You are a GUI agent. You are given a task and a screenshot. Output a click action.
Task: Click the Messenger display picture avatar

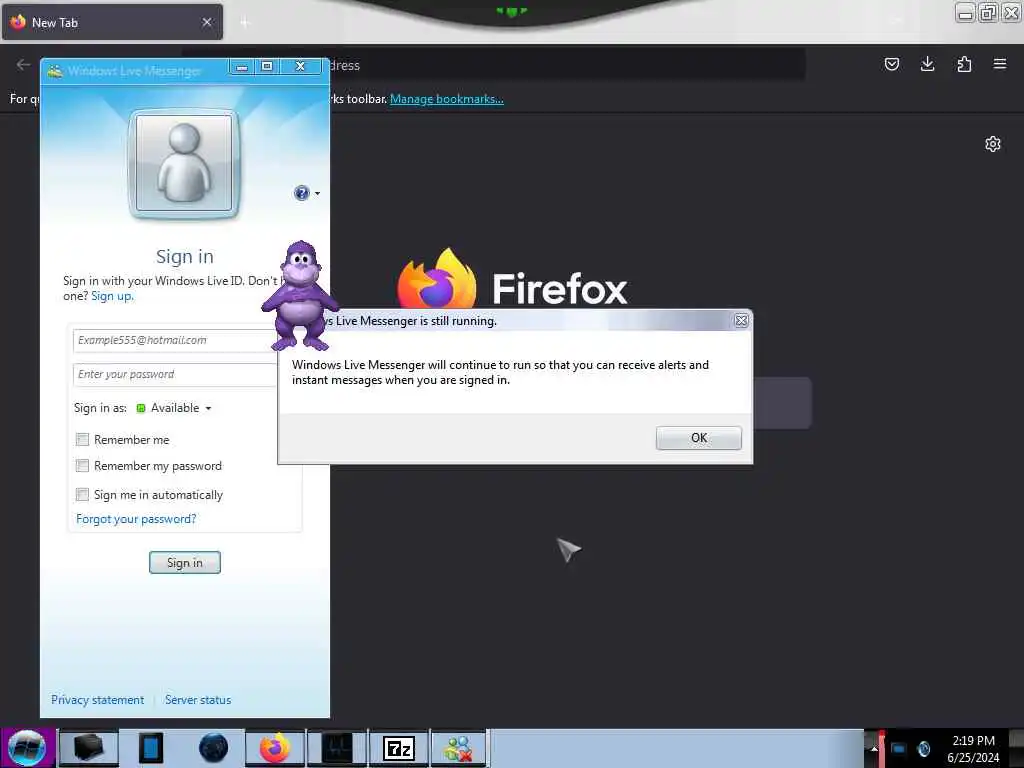coord(184,163)
